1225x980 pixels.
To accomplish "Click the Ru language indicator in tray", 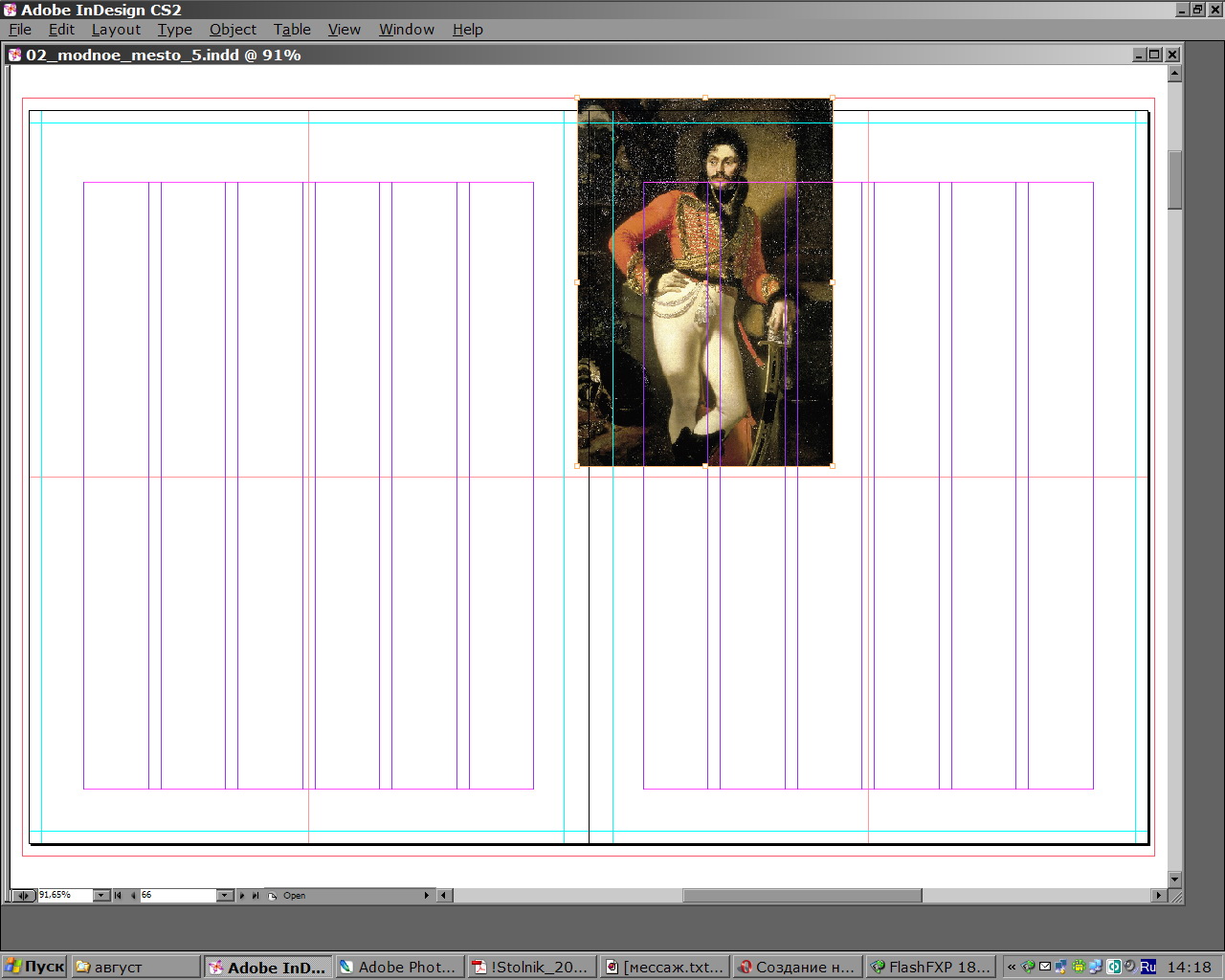I will 1148,967.
